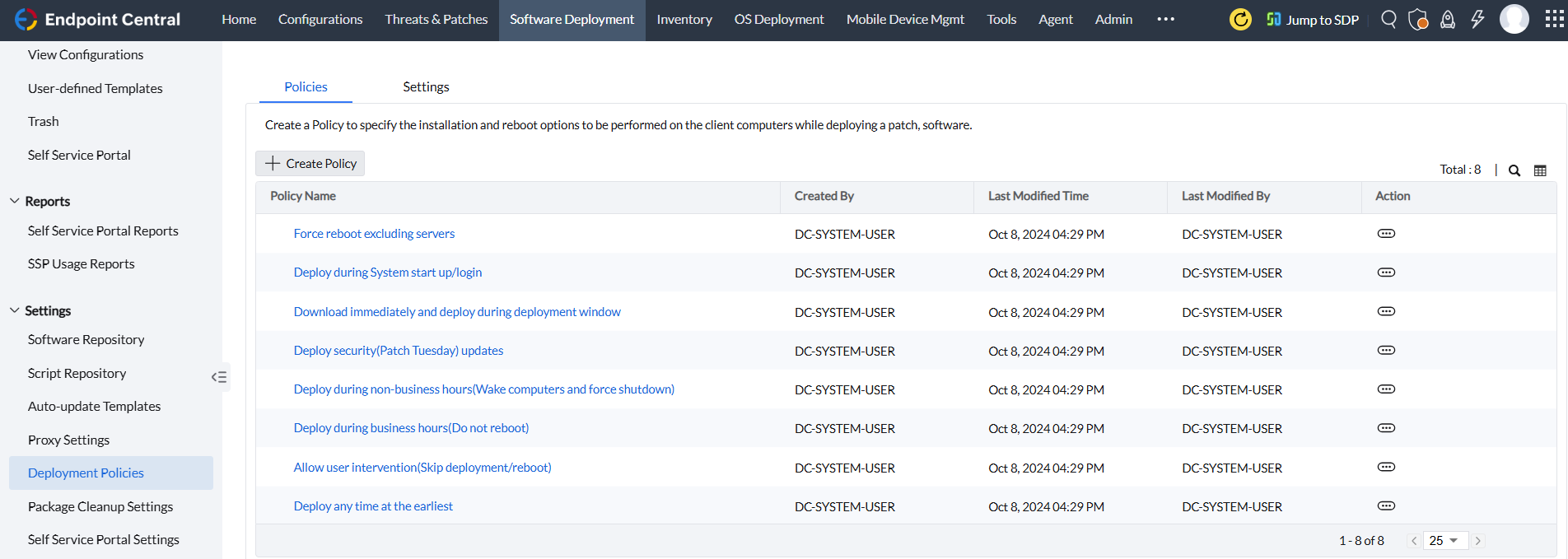
Task: Open action menu for Force reboot policy
Action: (x=1386, y=234)
